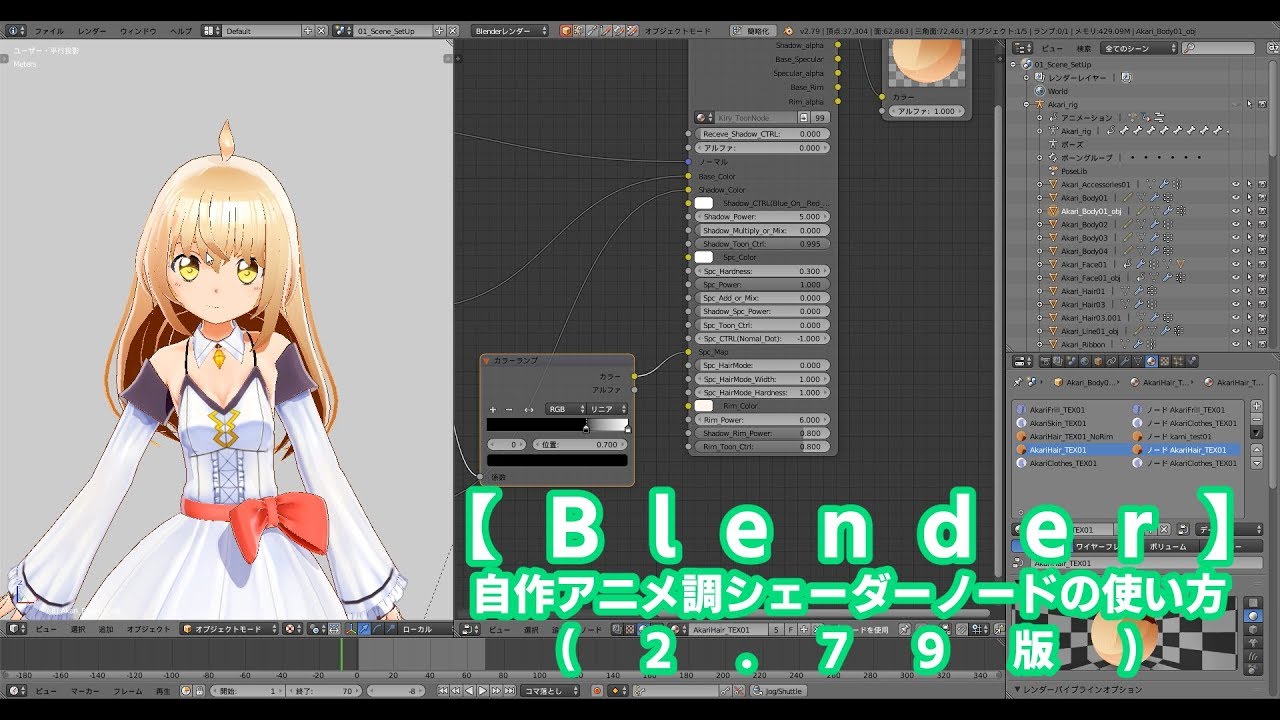Open the color ramp RGB mode dropdown
Screen dimensions: 1280x720
pos(566,410)
